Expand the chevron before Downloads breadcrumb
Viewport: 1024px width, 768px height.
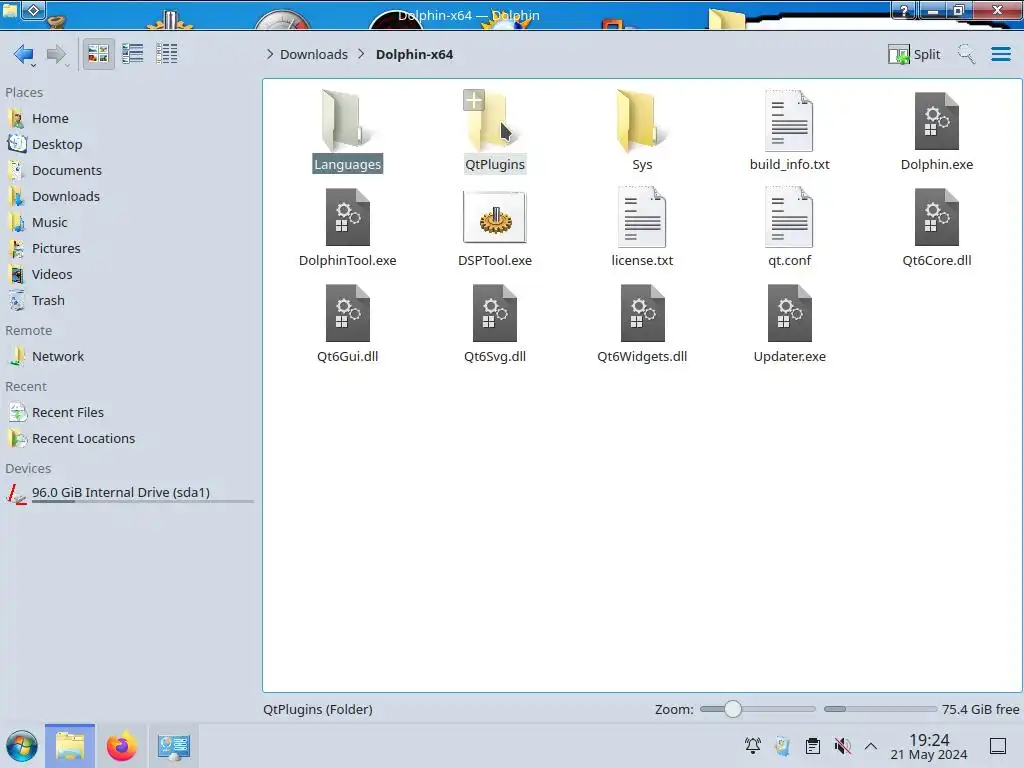pyautogui.click(x=270, y=54)
